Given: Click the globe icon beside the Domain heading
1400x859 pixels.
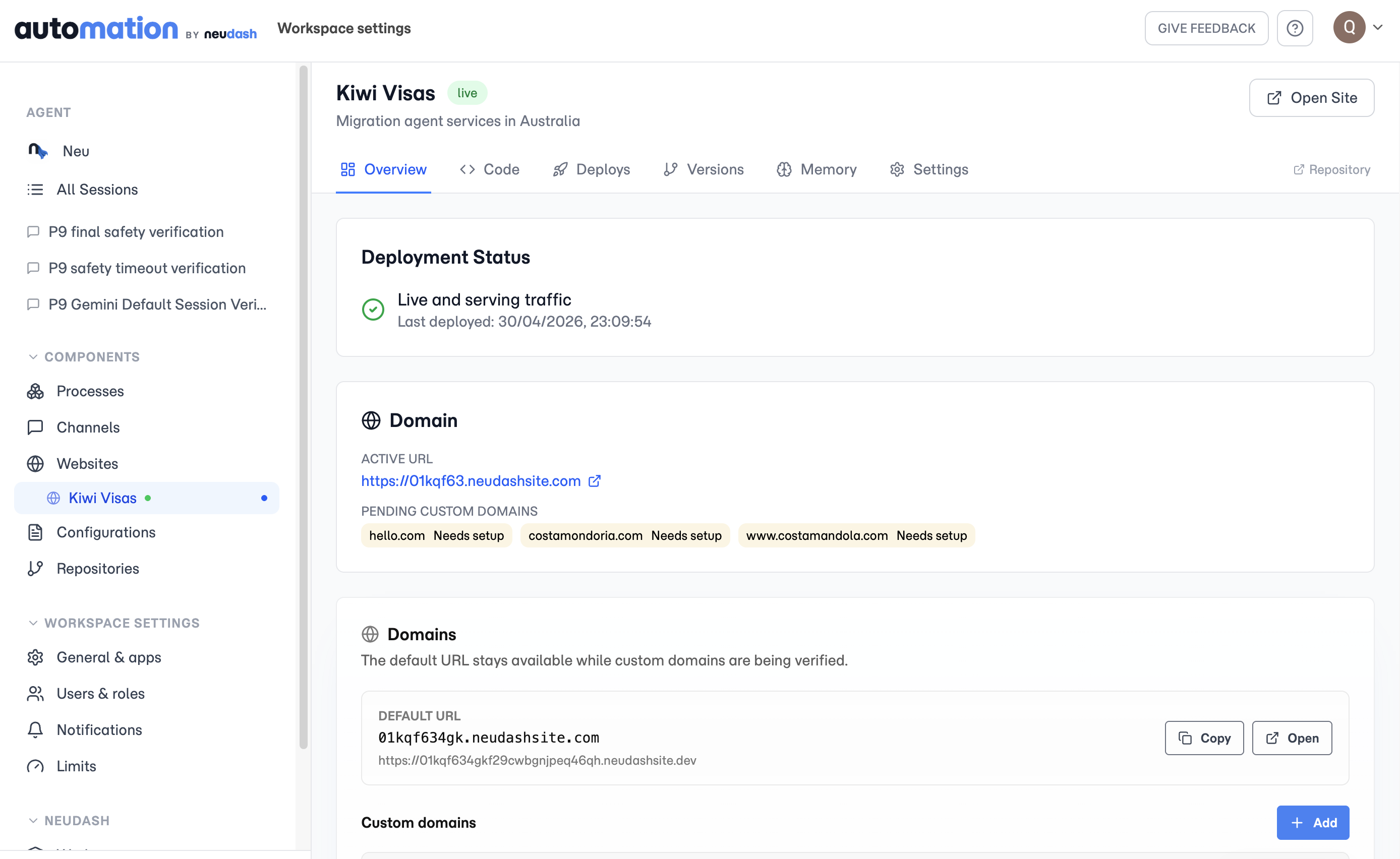Looking at the screenshot, I should point(371,420).
